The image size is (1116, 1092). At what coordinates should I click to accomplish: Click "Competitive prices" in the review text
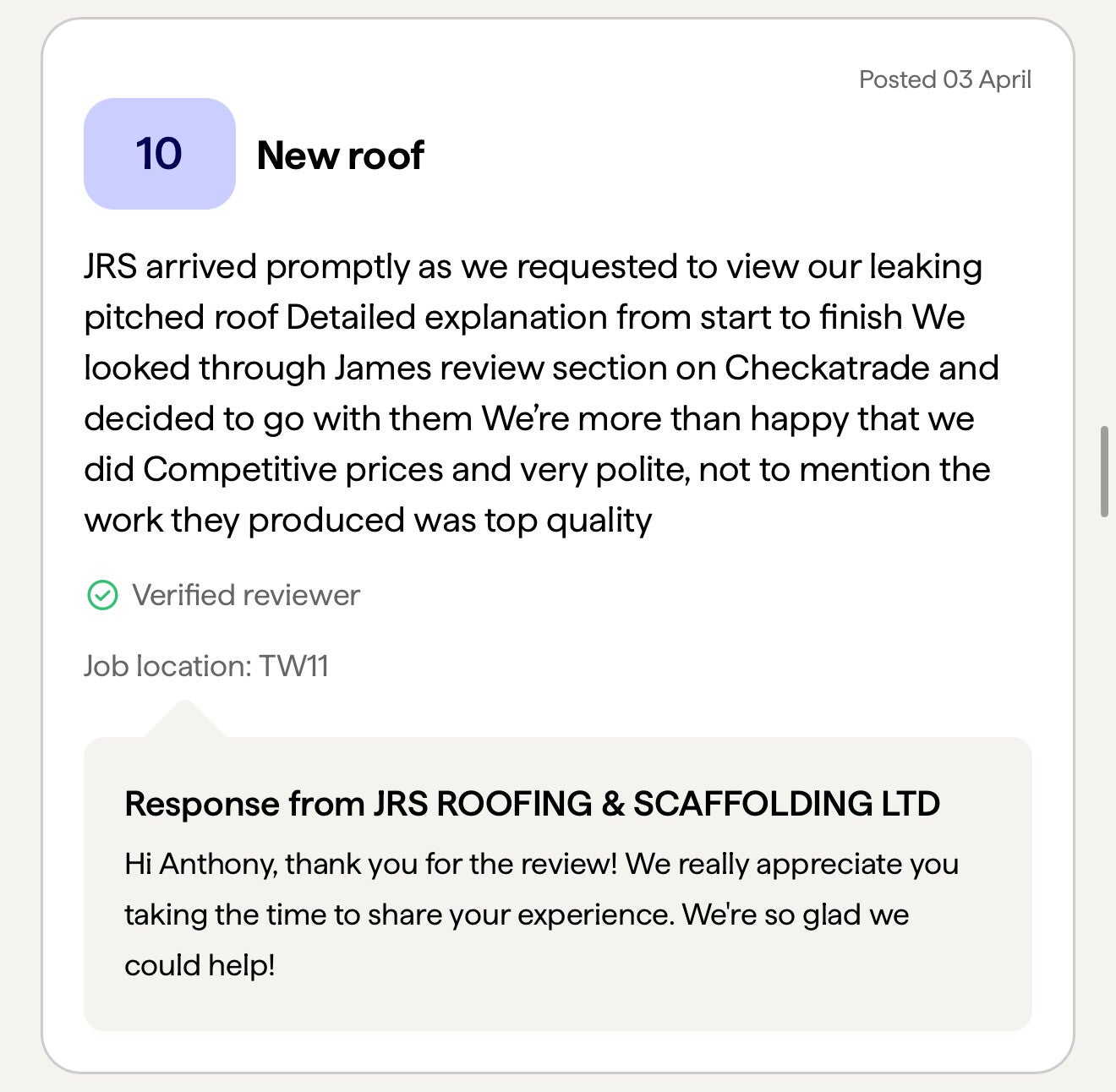pyautogui.click(x=293, y=469)
